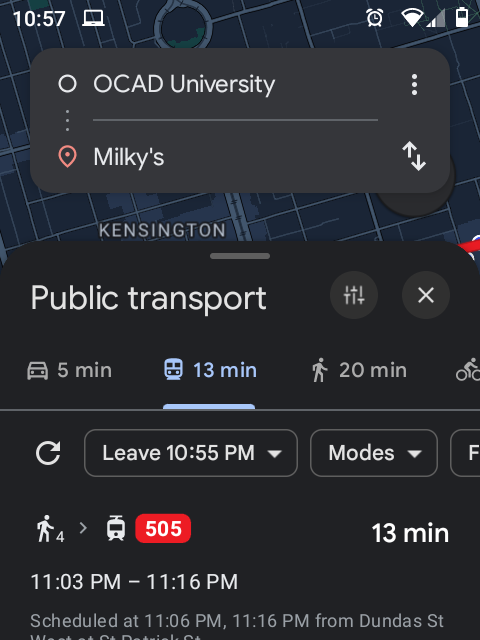Open the three-dot overflow menu
The image size is (480, 640).
[414, 84]
